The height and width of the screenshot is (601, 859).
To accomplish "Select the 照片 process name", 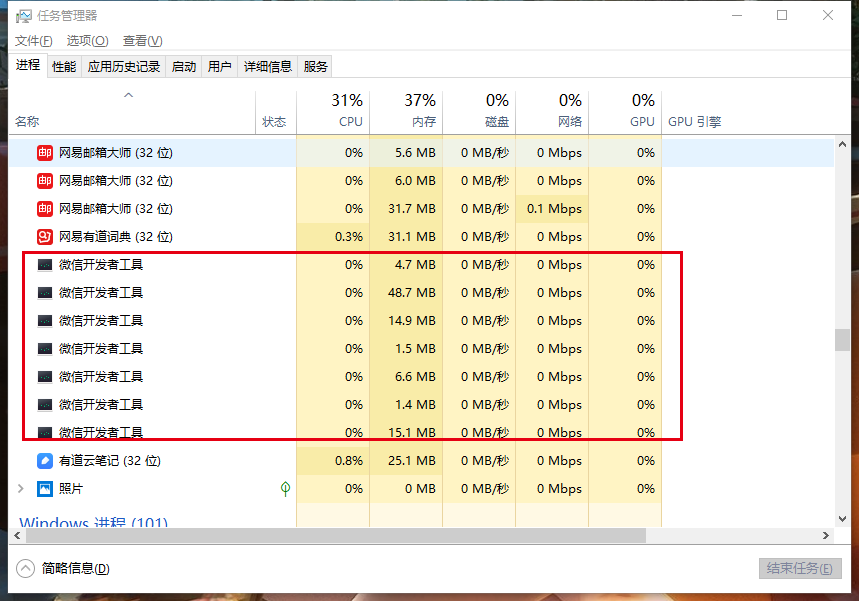I will [71, 489].
